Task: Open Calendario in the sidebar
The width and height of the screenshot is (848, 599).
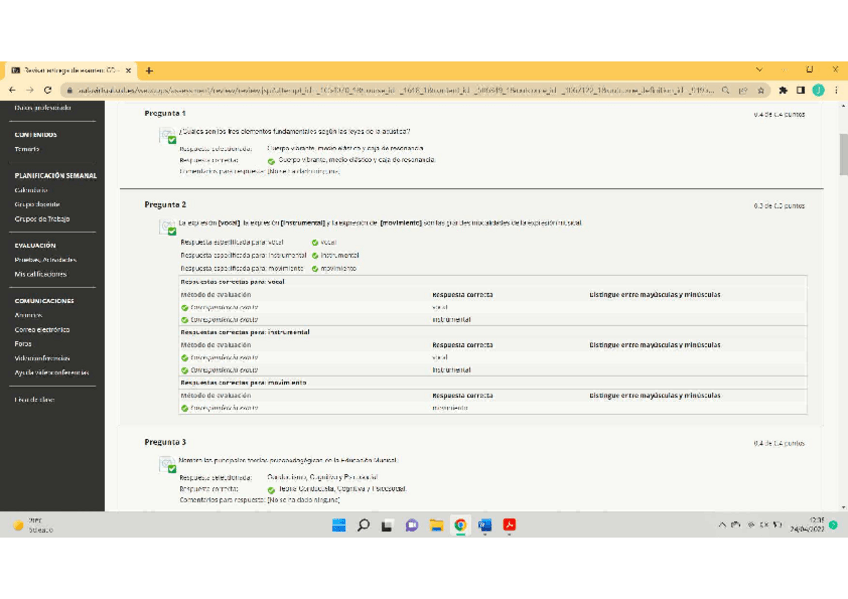Action: point(31,190)
